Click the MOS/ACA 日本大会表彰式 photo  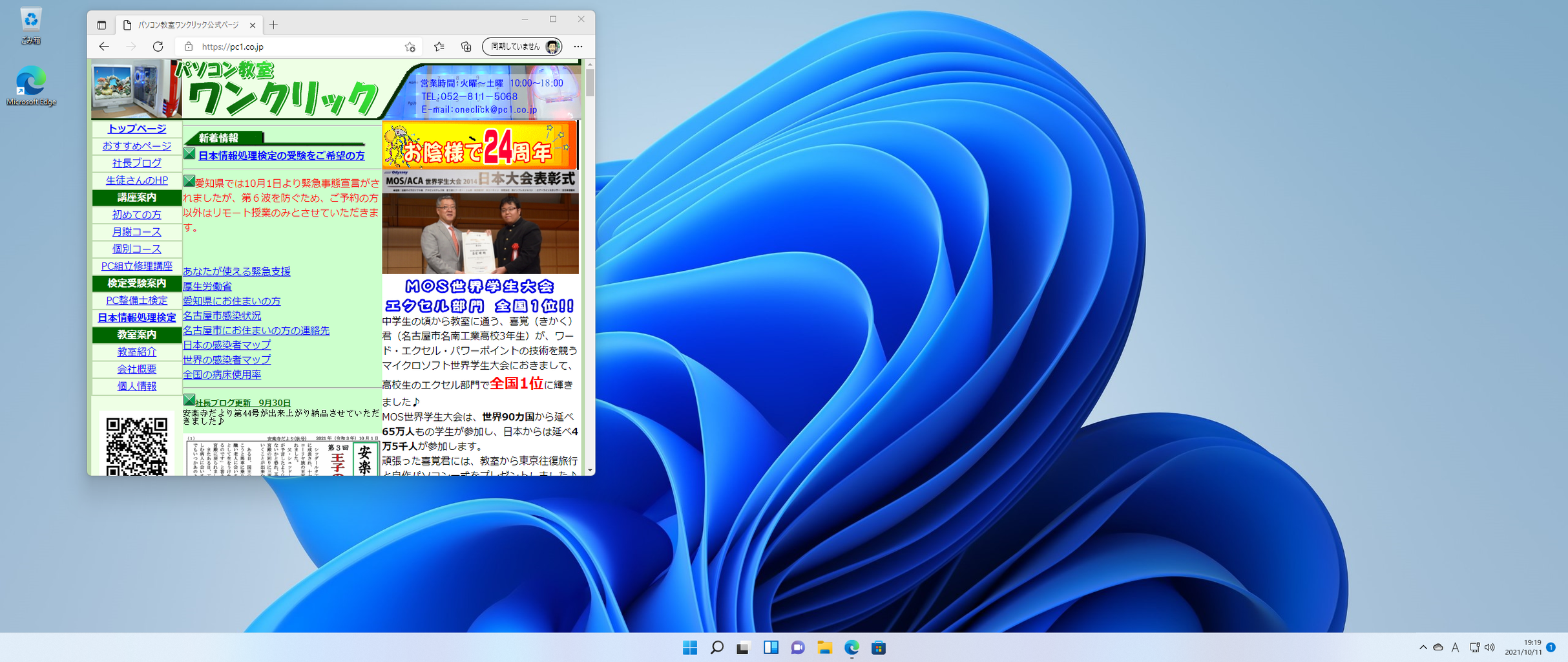(x=481, y=222)
